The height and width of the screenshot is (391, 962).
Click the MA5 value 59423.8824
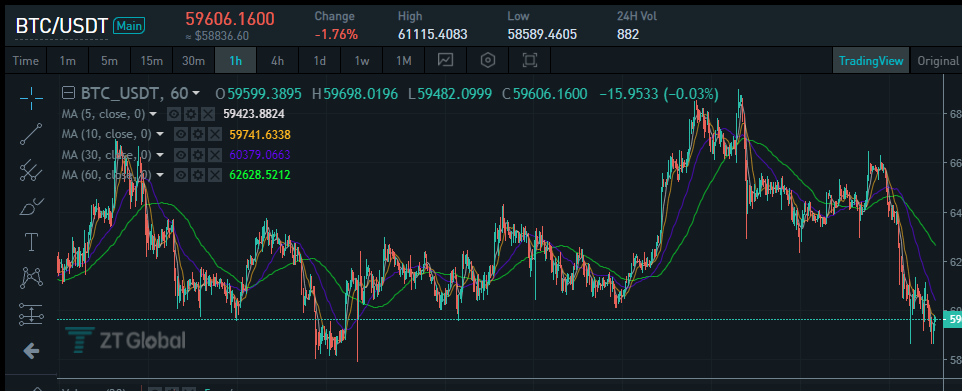(254, 114)
